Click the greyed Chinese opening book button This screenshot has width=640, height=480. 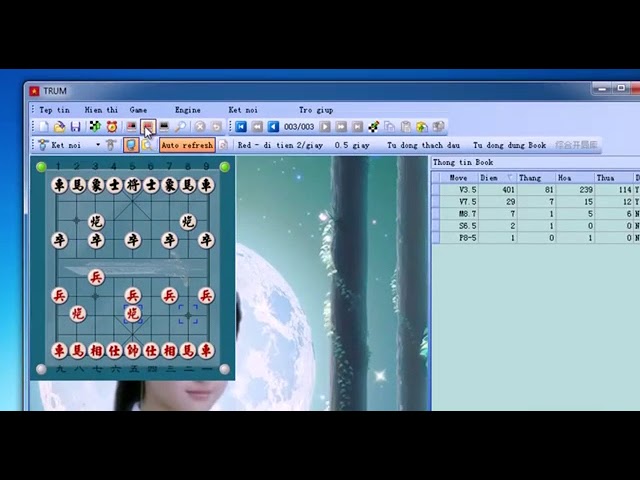click(x=576, y=145)
